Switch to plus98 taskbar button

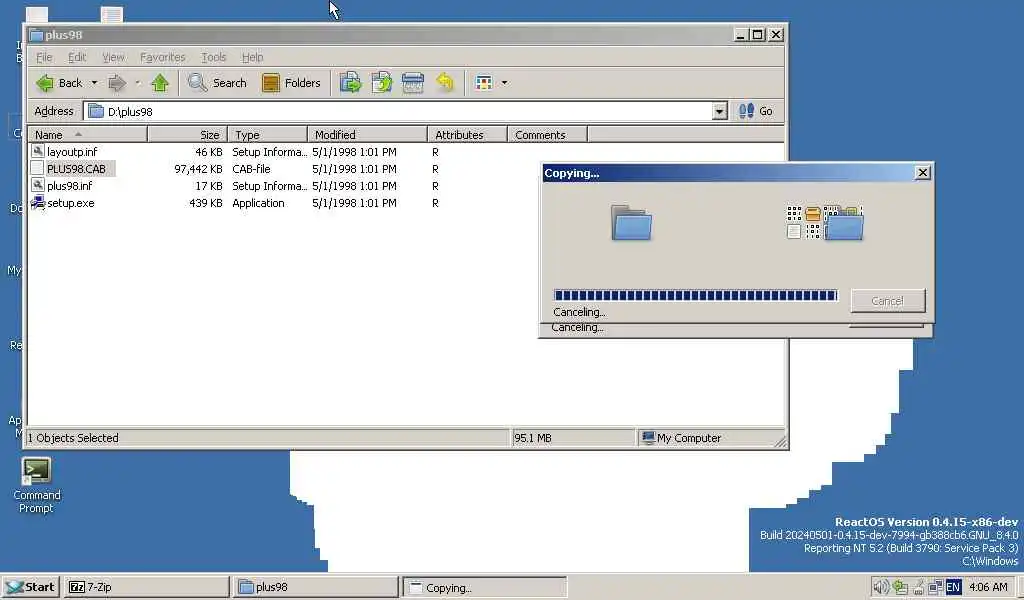click(316, 587)
